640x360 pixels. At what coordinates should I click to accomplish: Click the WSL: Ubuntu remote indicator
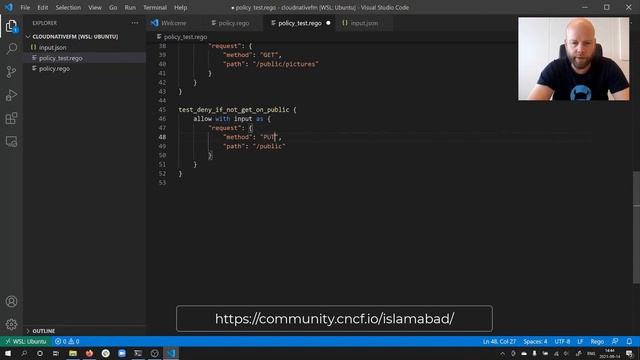click(26, 341)
